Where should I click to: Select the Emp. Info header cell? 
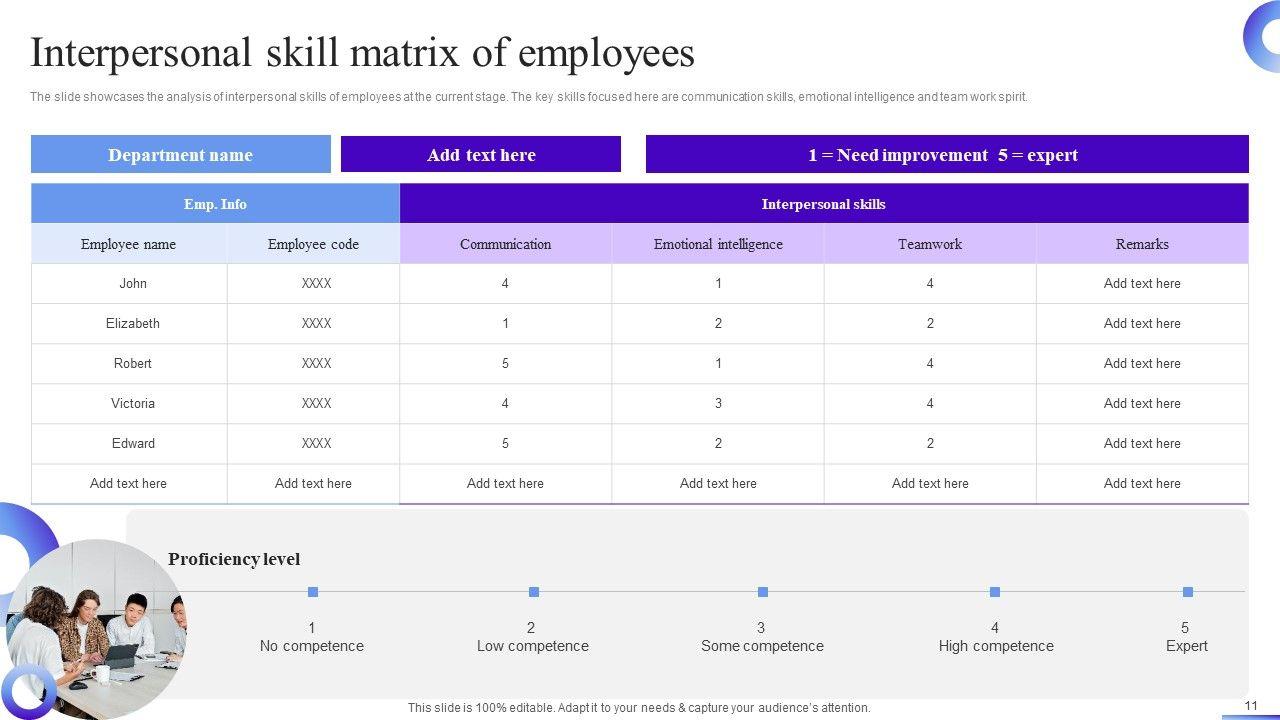point(215,204)
